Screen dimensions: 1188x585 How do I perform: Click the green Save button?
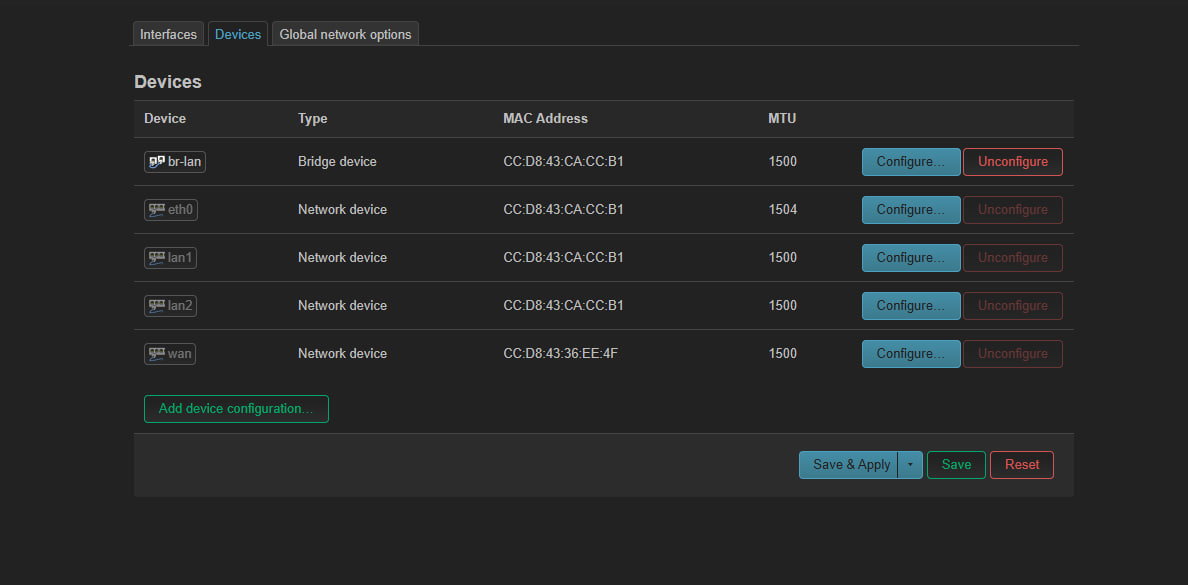[x=956, y=465]
